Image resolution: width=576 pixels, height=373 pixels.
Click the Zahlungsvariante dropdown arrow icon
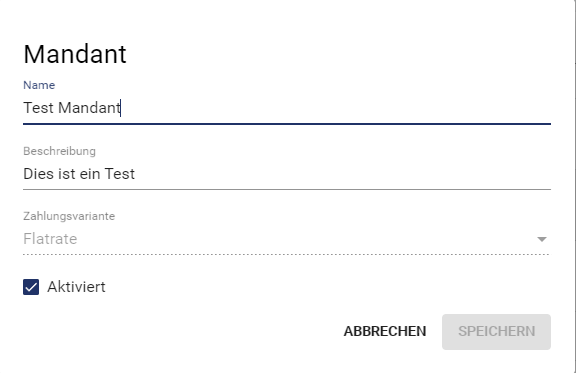point(542,239)
